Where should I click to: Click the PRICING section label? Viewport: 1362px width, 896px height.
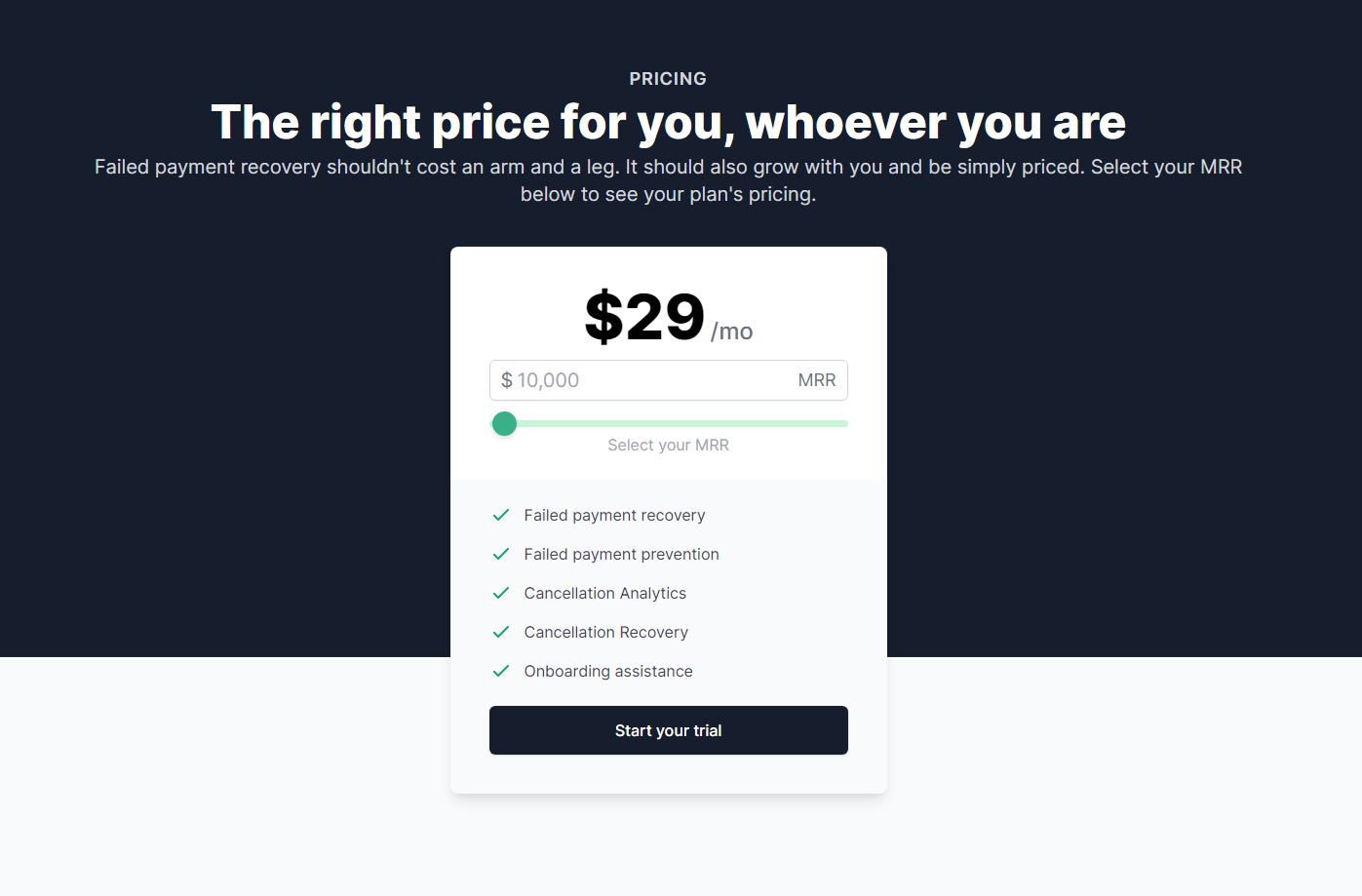pyautogui.click(x=668, y=79)
